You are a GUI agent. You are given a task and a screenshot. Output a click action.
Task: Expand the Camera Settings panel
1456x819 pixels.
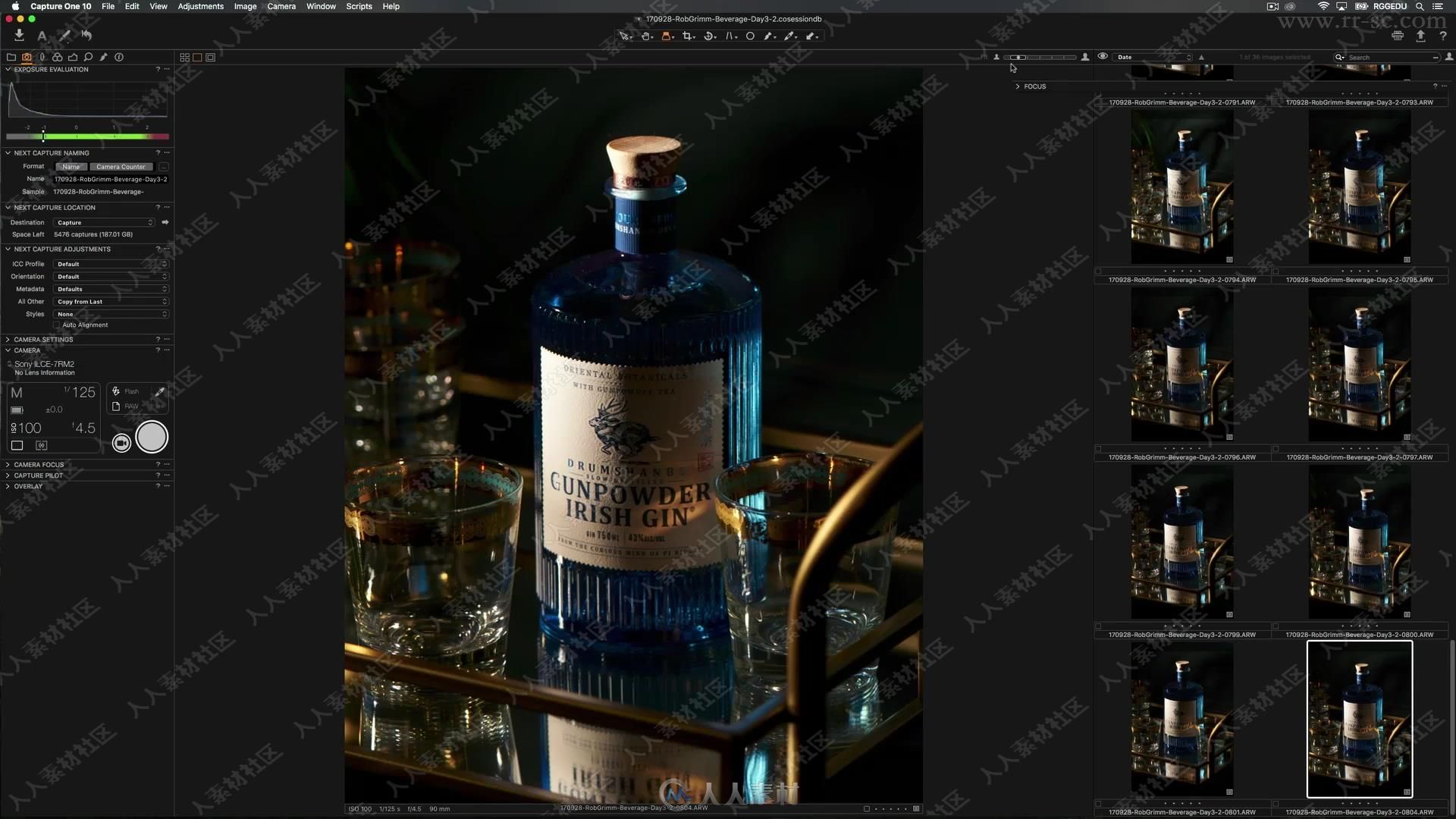click(8, 339)
